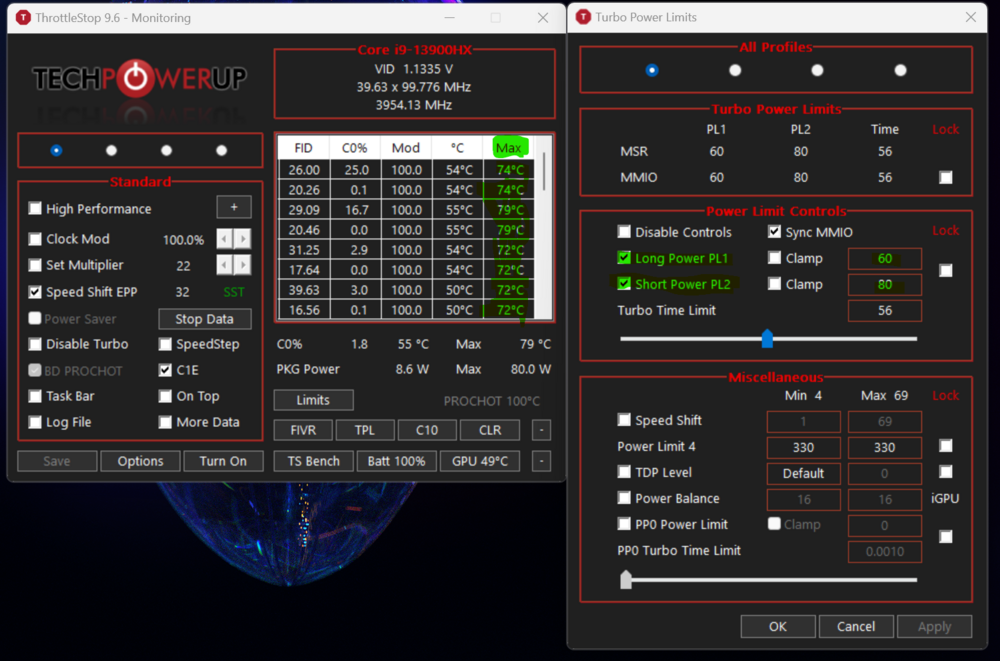This screenshot has height=661, width=1000.
Task: Click the Set Multiplier increase arrow
Action: (x=242, y=265)
